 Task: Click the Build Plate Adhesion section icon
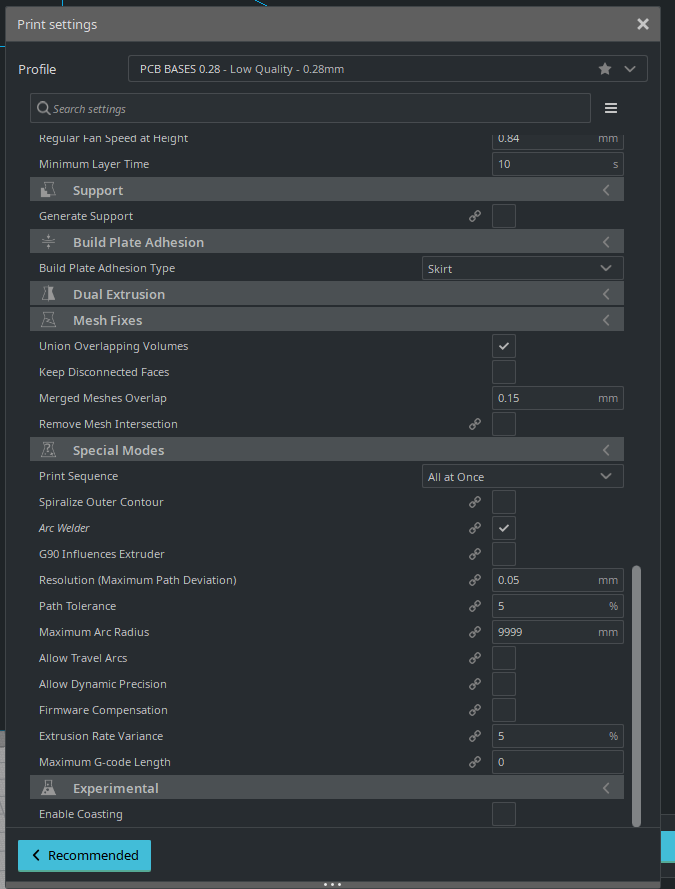tap(48, 241)
